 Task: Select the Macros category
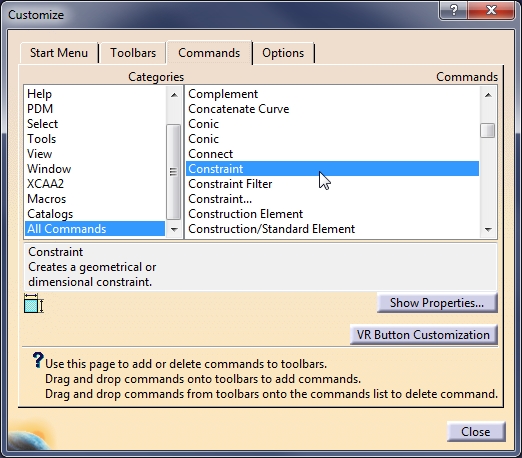point(47,199)
